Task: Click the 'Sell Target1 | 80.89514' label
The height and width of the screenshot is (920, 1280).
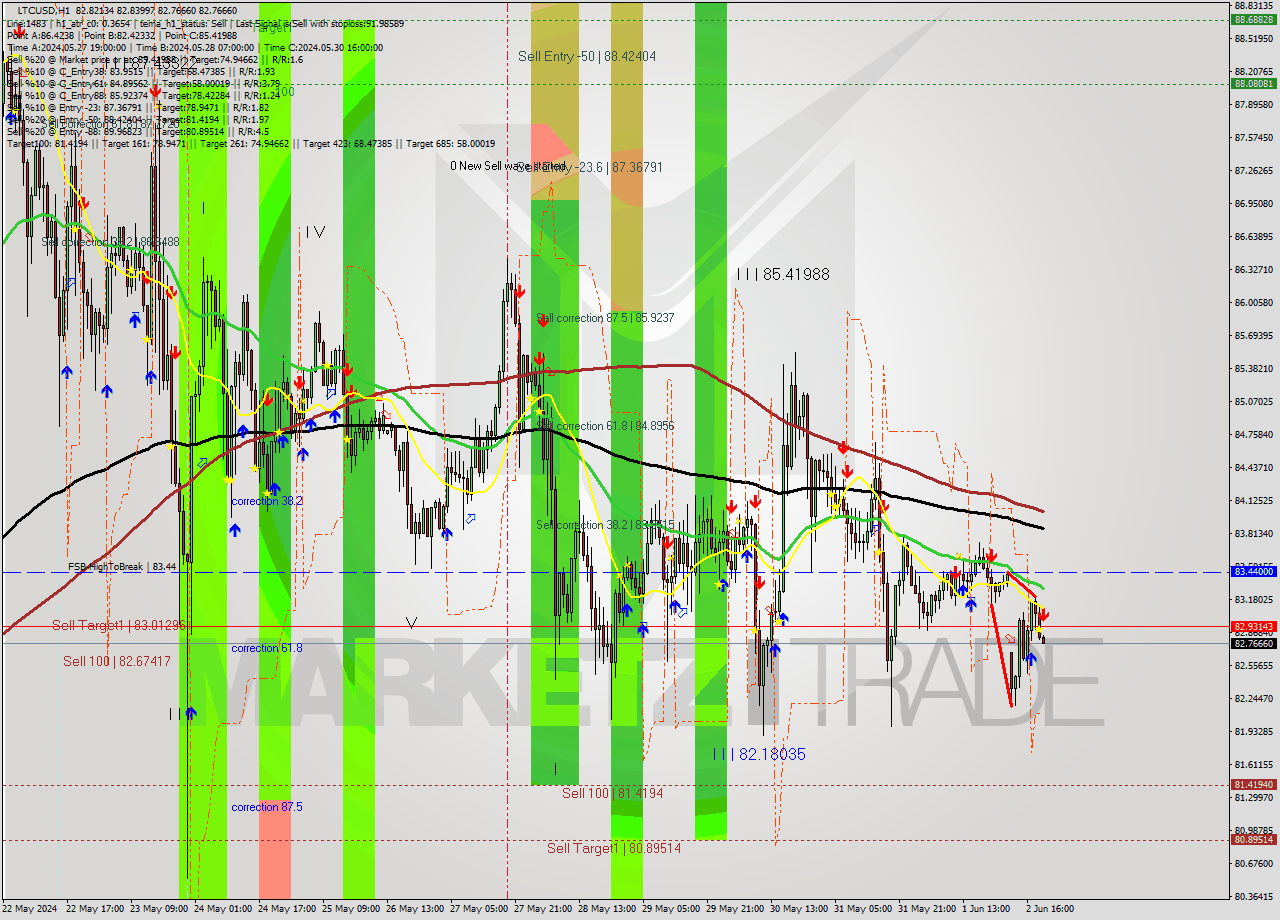Action: 614,848
